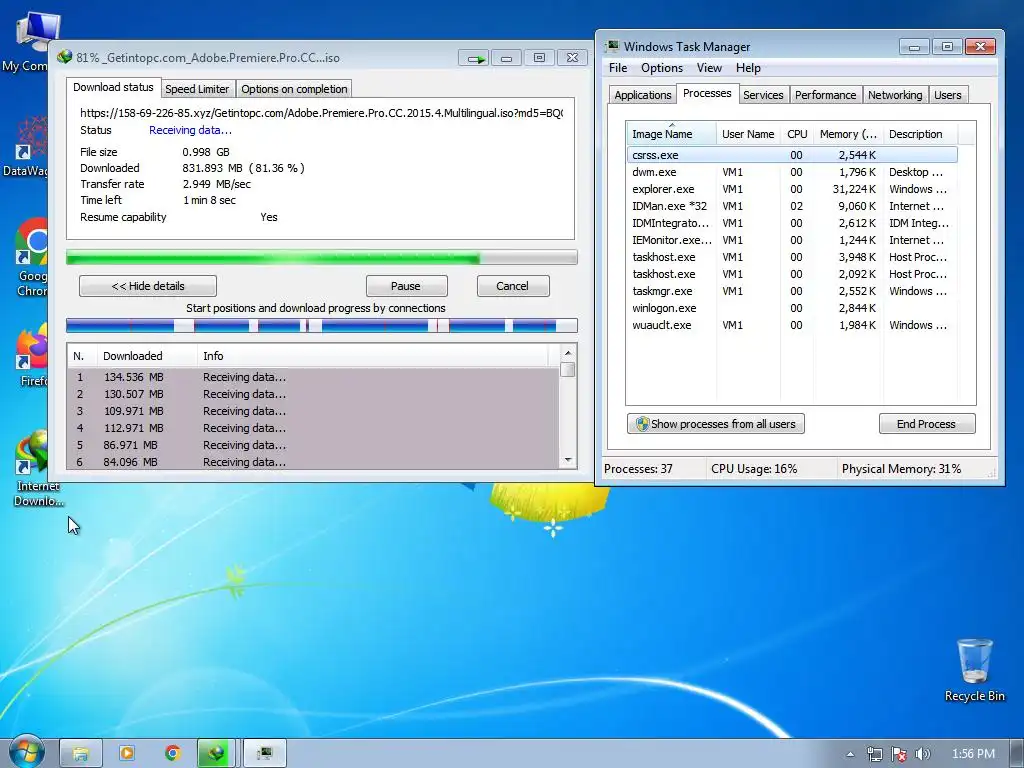Click the Info column header in connections list

pyautogui.click(x=372, y=356)
